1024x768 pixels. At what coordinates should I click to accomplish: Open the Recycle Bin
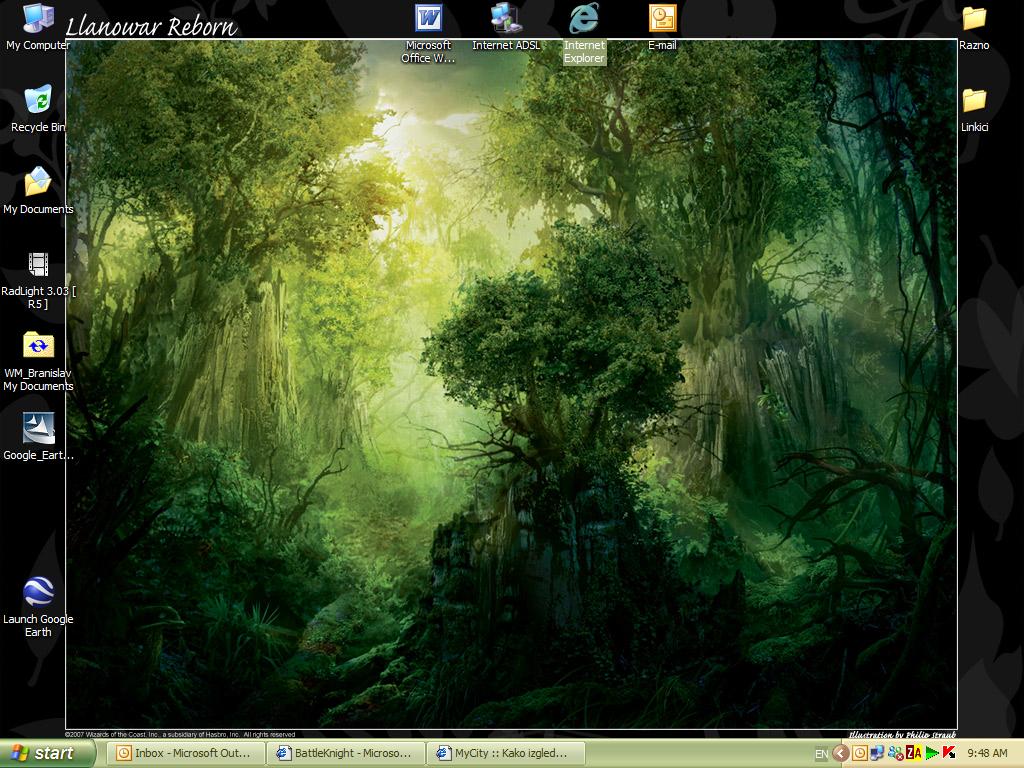[38, 102]
